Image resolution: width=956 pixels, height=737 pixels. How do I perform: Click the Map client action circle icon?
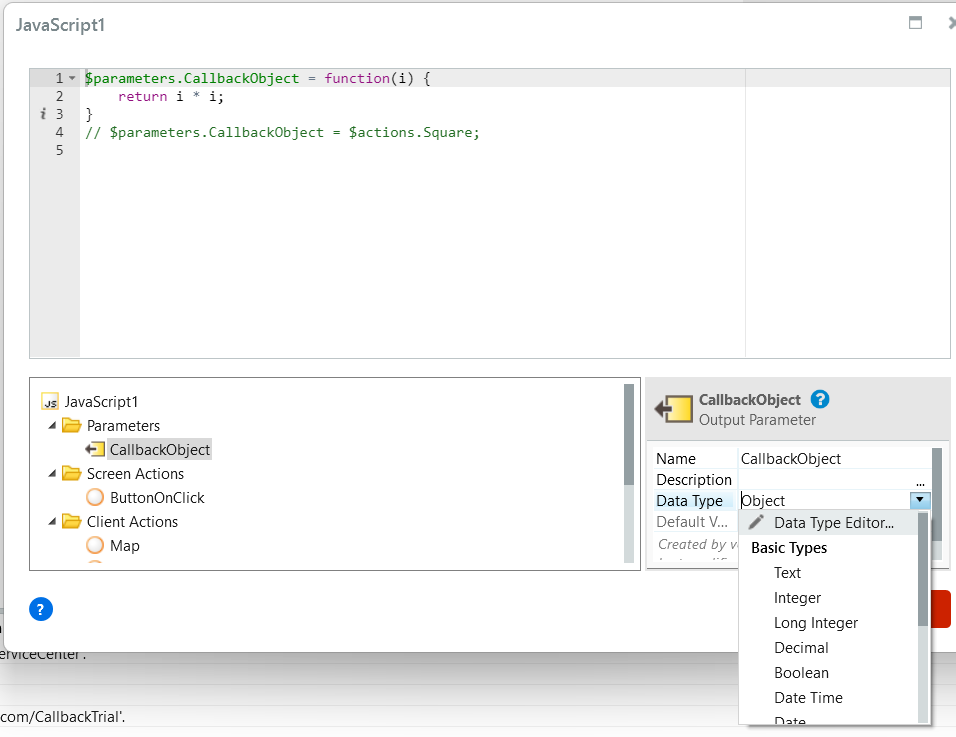pos(95,545)
